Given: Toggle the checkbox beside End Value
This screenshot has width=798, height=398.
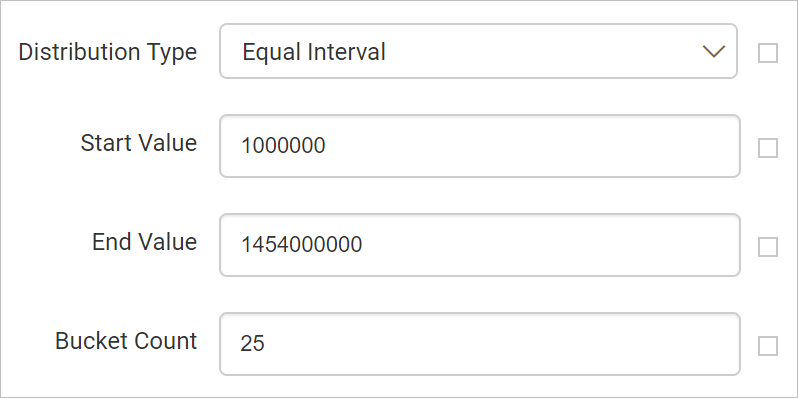Looking at the screenshot, I should tap(768, 247).
